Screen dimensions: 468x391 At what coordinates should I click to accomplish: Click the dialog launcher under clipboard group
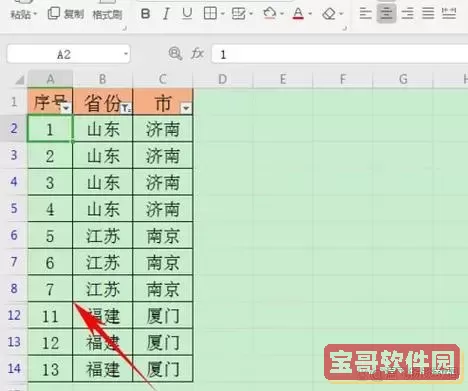point(125,29)
